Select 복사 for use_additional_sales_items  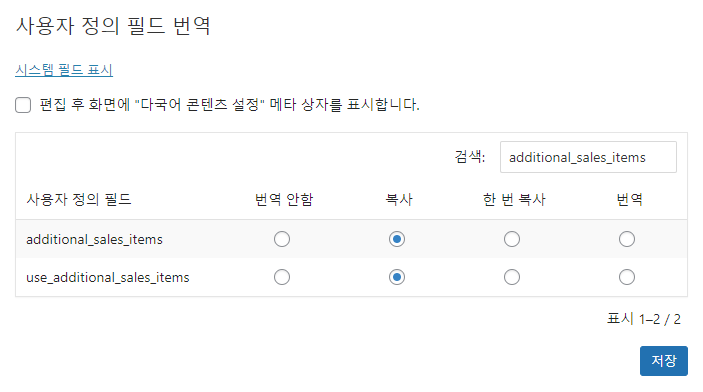coord(397,277)
